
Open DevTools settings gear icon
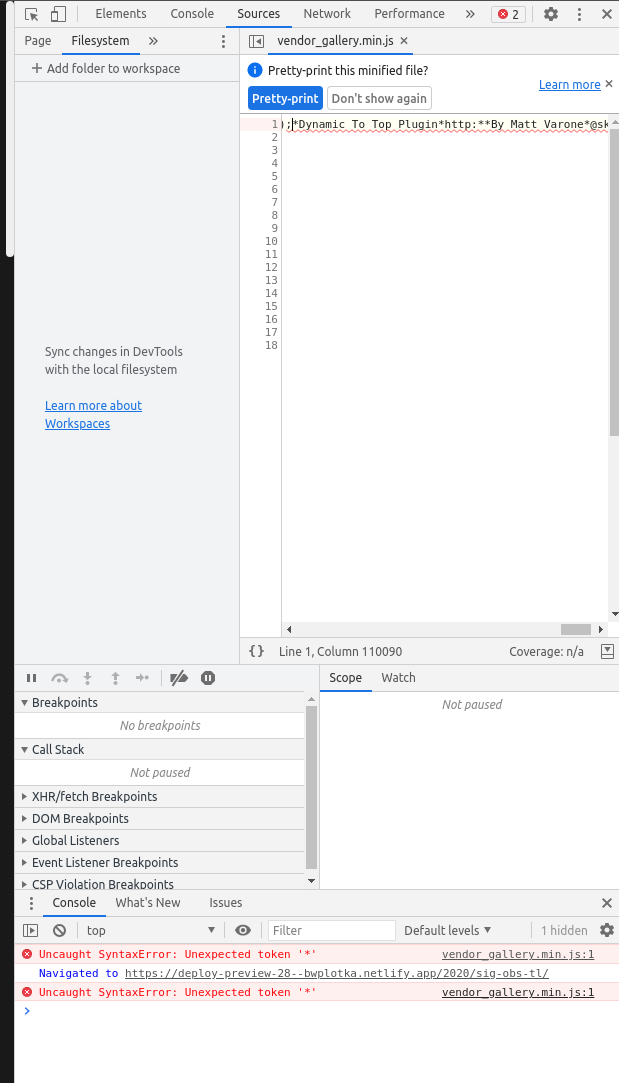(x=551, y=14)
